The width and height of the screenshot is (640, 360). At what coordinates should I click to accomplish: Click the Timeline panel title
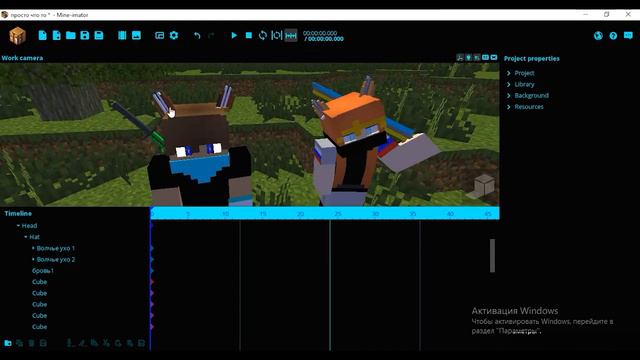18,213
